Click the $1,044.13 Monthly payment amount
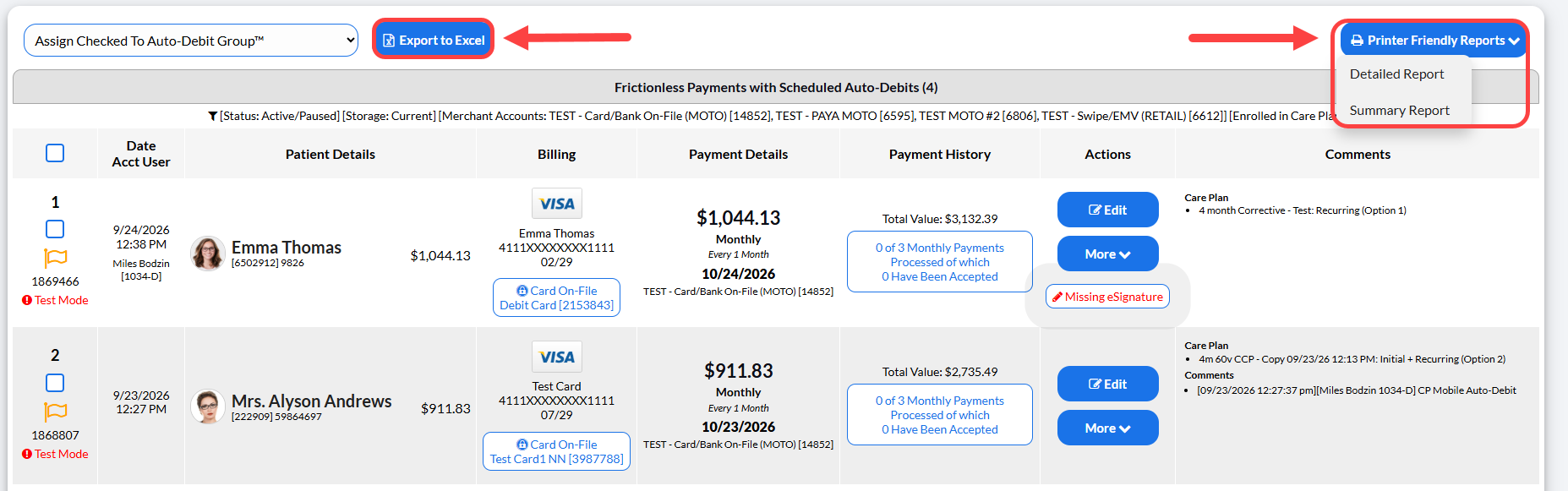The width and height of the screenshot is (1568, 491). [x=738, y=218]
